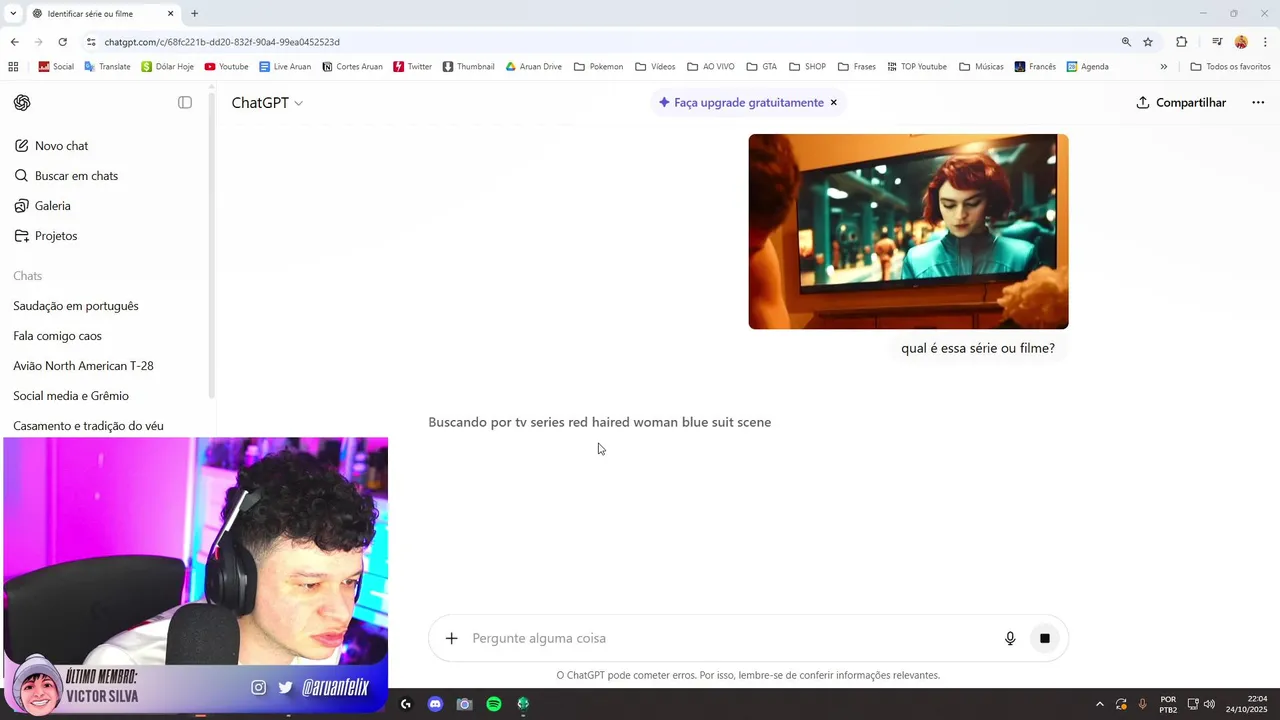
Task: Open the AO VIVO bookmarks folder
Action: point(711,67)
